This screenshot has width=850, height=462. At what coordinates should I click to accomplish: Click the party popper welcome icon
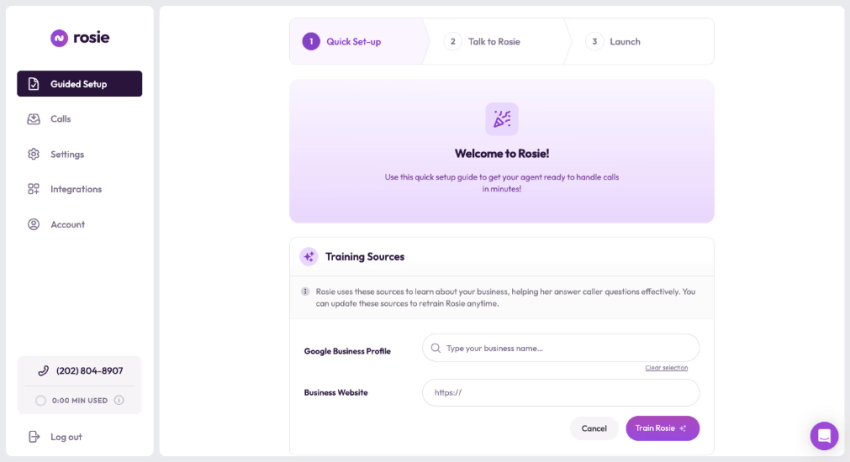click(502, 119)
